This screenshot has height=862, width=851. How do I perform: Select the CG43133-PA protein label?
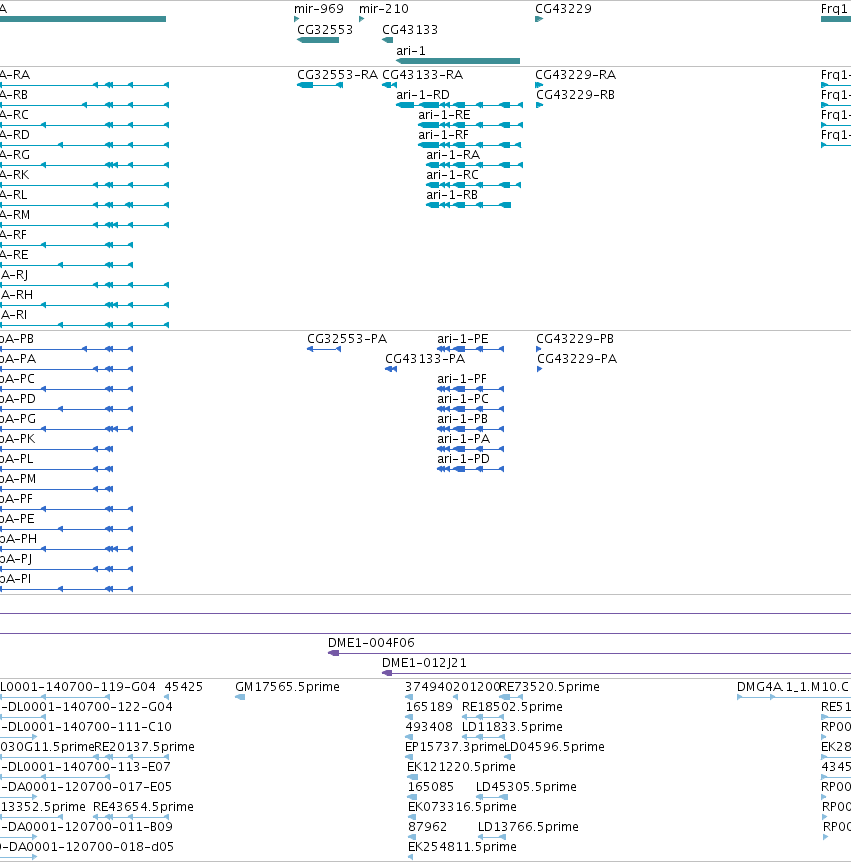[425, 359]
